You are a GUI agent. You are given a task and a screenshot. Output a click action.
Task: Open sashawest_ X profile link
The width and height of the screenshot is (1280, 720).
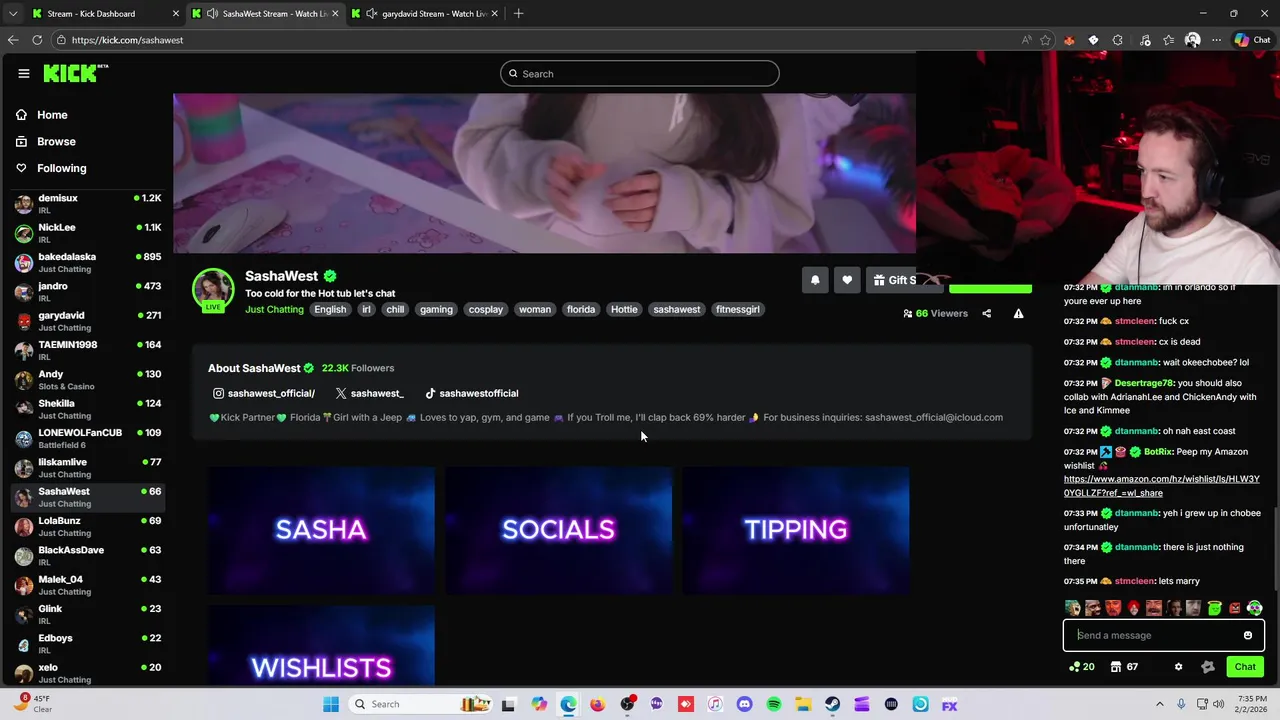click(370, 393)
